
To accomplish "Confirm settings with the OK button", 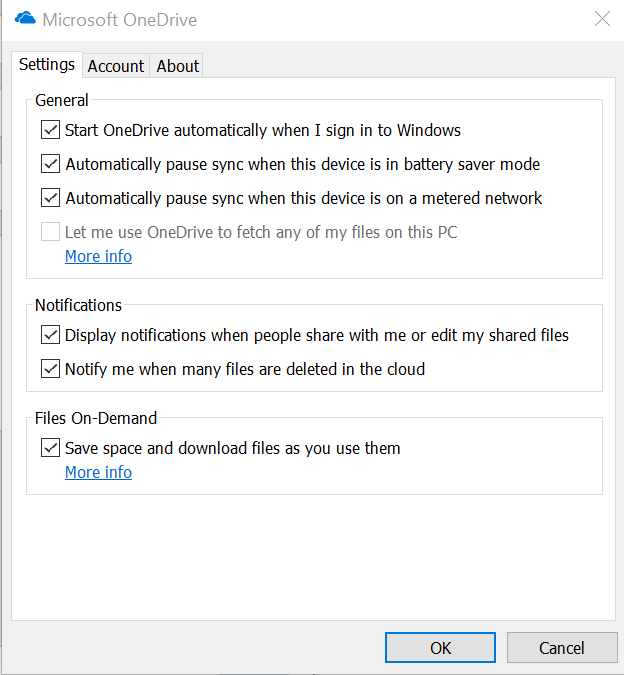I will coord(440,647).
